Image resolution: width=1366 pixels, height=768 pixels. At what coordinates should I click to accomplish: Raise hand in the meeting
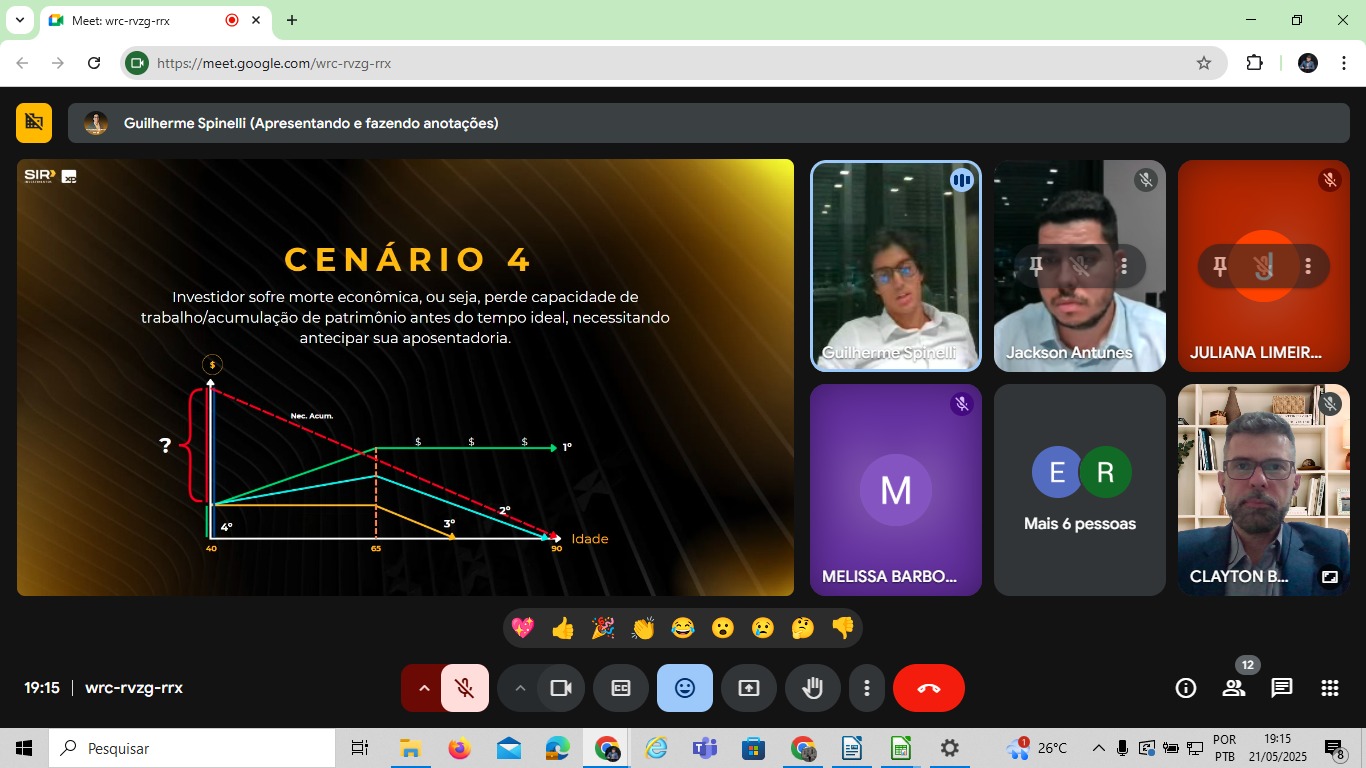coord(812,688)
